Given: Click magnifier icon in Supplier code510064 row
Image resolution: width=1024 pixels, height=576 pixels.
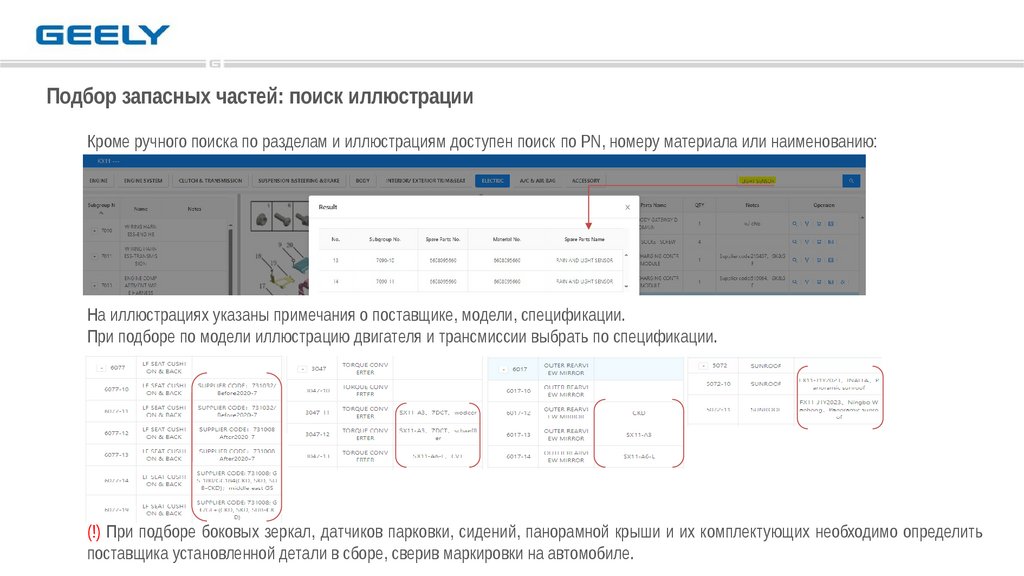Looking at the screenshot, I should pos(795,282).
